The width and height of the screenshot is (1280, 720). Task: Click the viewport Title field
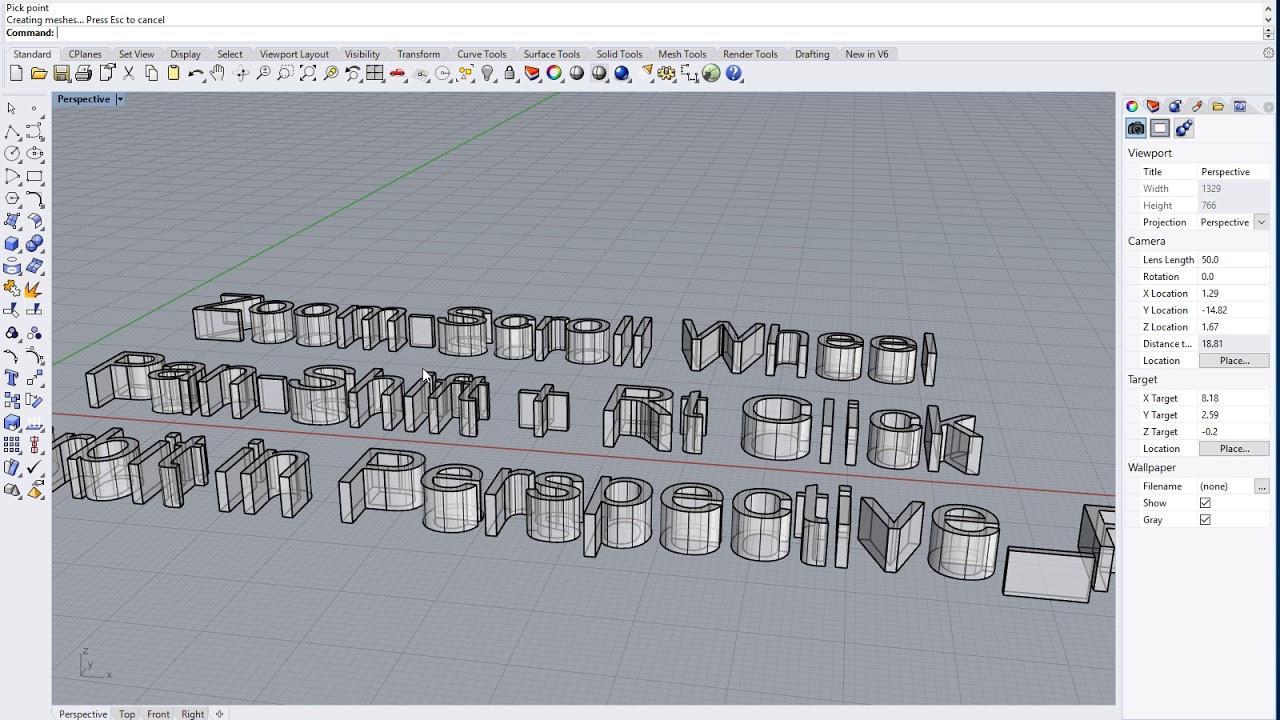point(1234,172)
